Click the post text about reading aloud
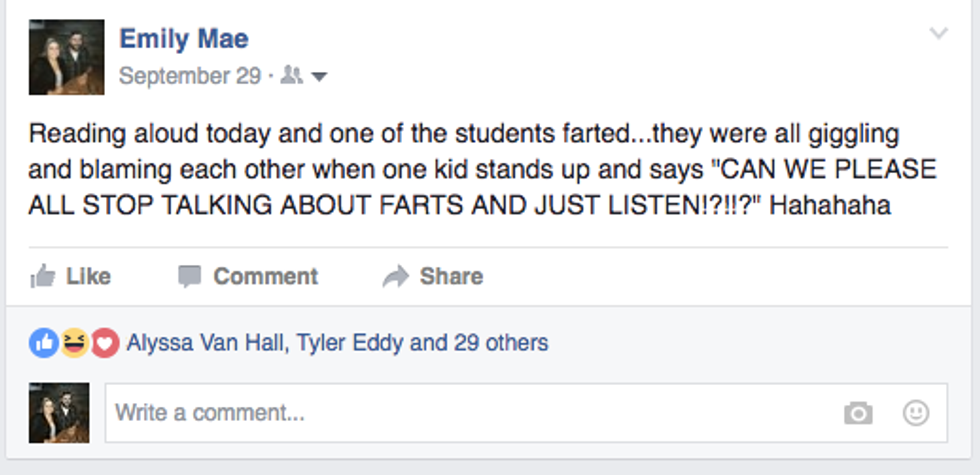 pos(480,170)
